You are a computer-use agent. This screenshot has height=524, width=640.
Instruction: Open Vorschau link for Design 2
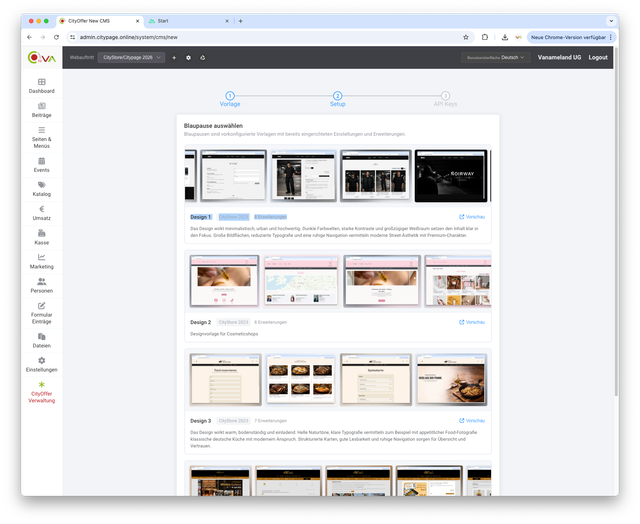click(472, 322)
